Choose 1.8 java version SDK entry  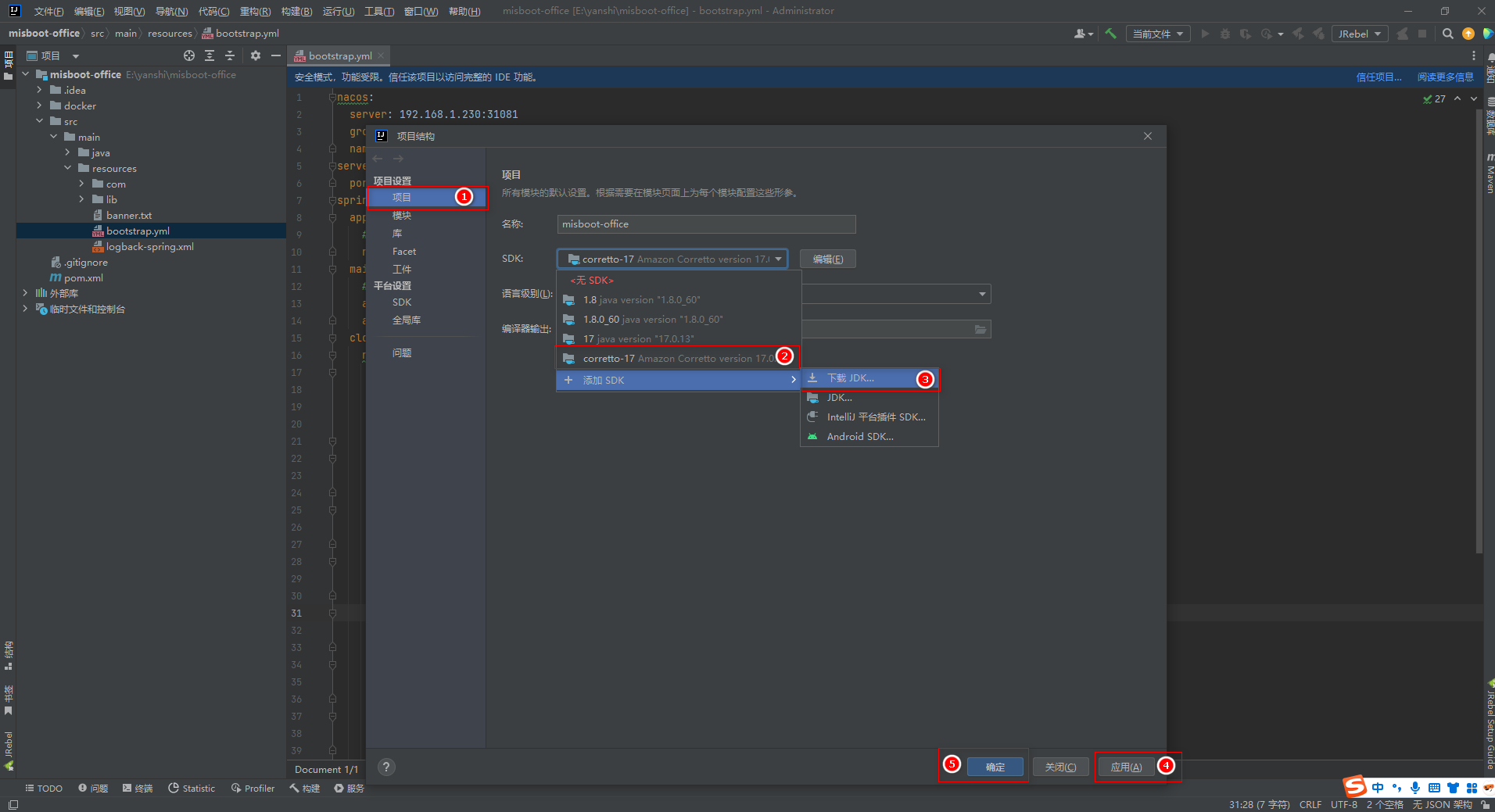pyautogui.click(x=679, y=300)
